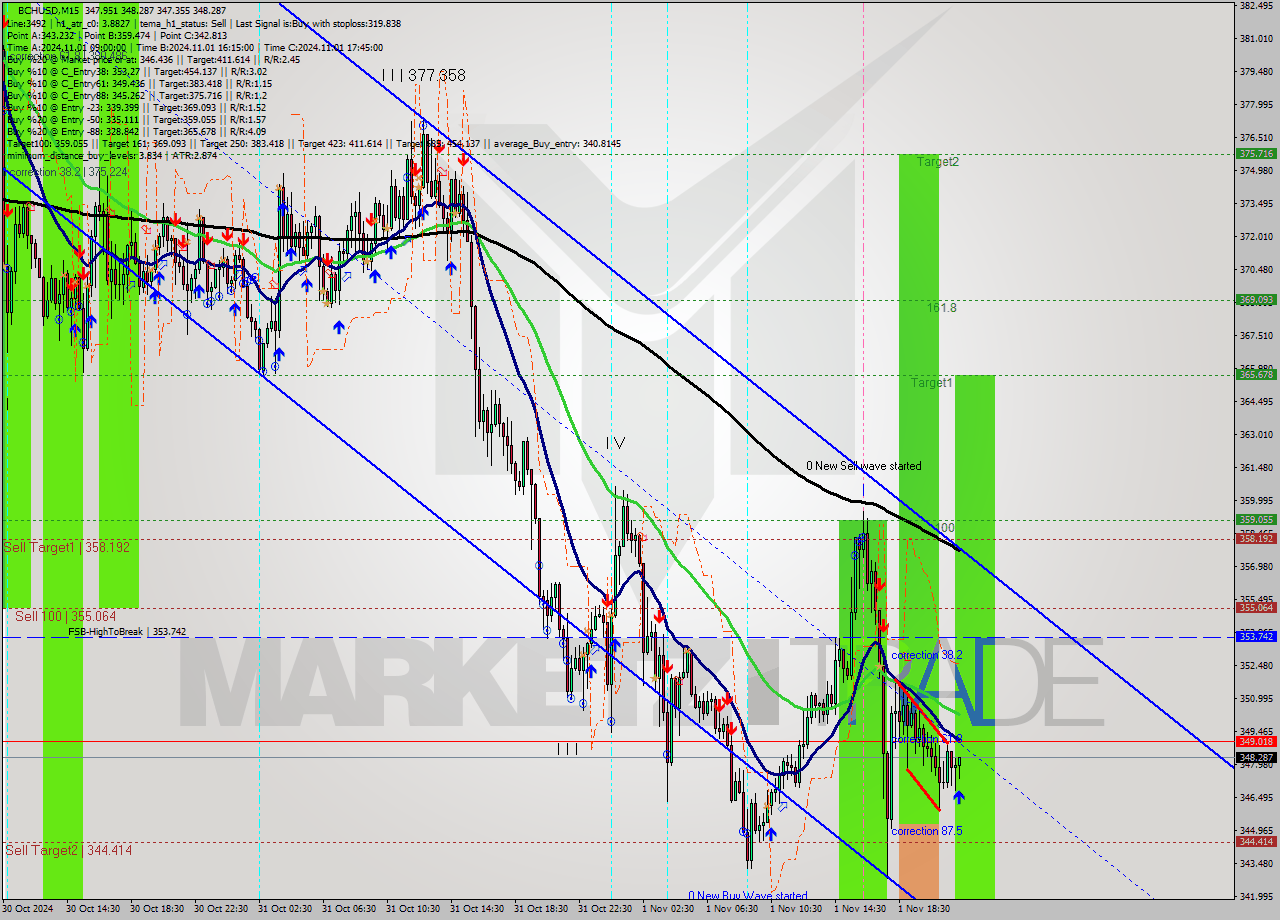Click the 382.495 price scale value
Image resolution: width=1280 pixels, height=920 pixels.
(1256, 5)
